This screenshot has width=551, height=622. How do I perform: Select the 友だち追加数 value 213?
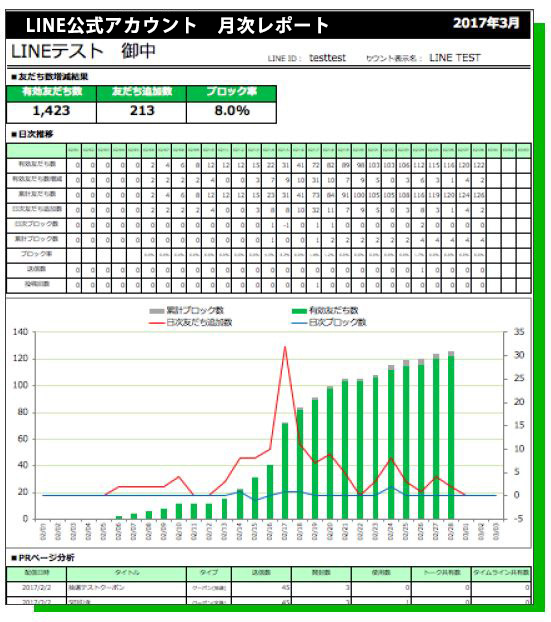click(x=142, y=111)
